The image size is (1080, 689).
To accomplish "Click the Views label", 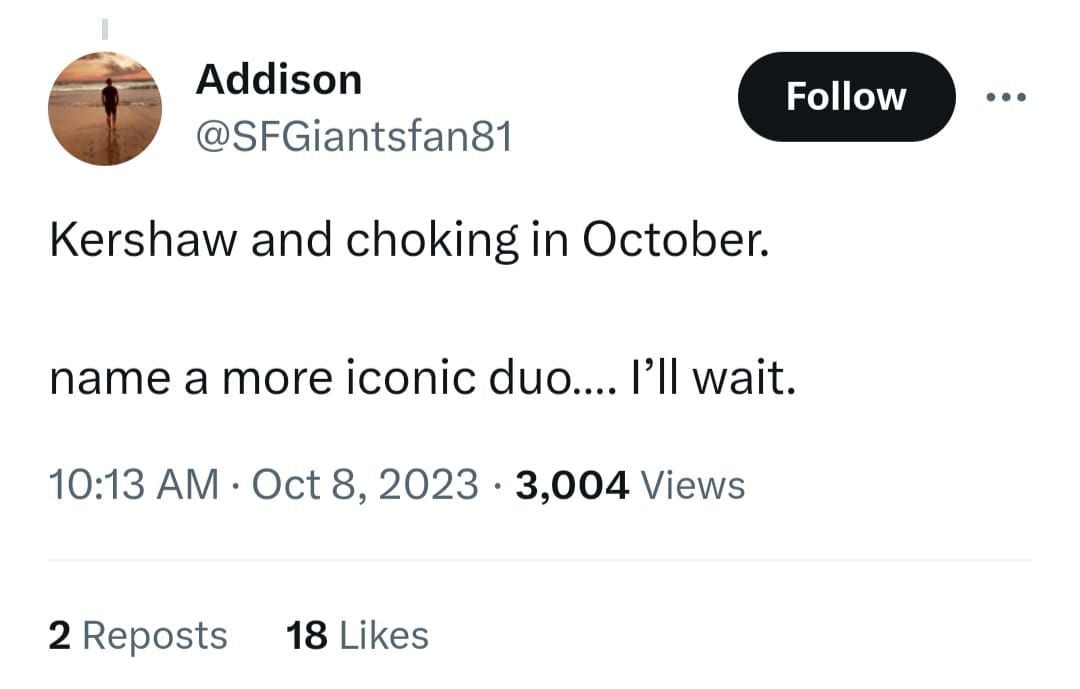I will 692,485.
